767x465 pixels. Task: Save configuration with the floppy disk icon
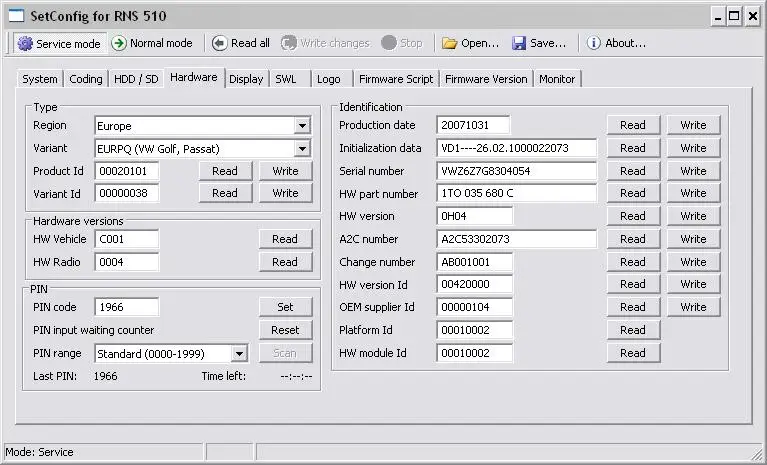click(x=519, y=43)
